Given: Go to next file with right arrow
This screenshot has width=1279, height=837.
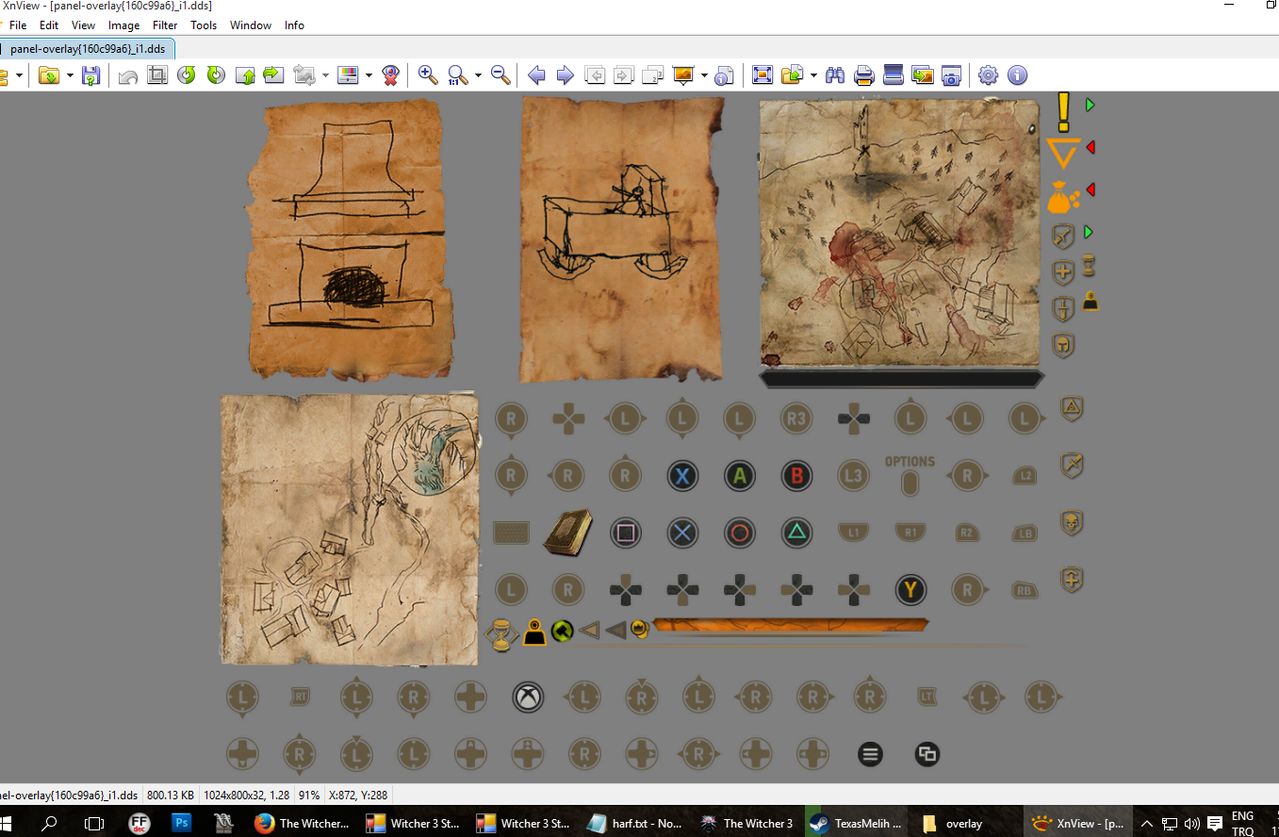Looking at the screenshot, I should [565, 75].
